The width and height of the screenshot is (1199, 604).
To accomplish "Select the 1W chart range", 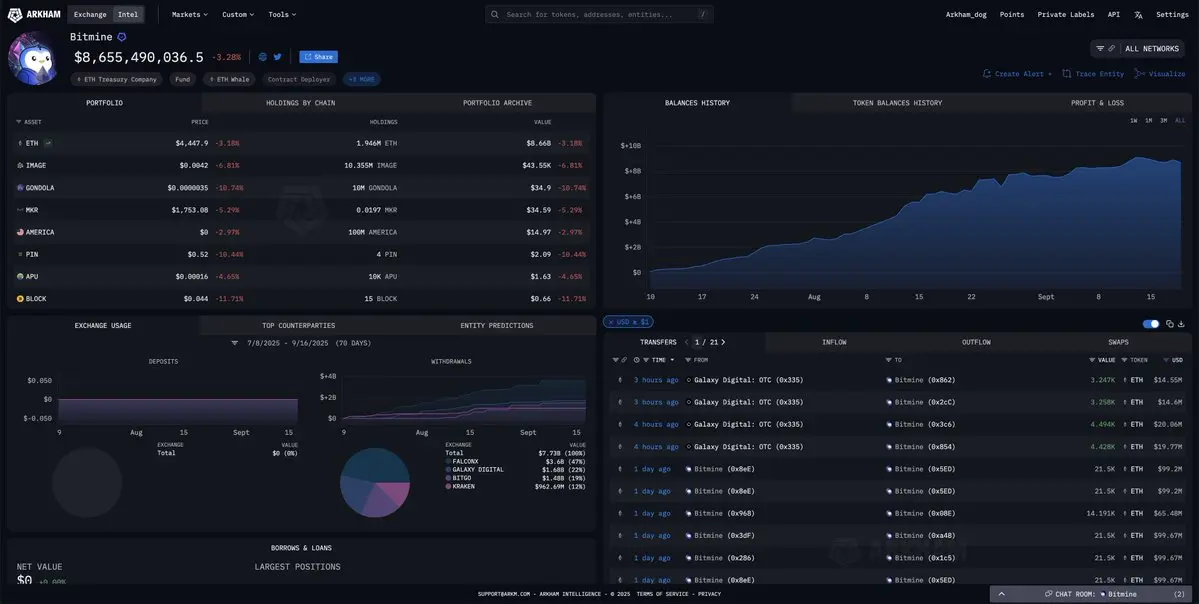I will [1133, 121].
